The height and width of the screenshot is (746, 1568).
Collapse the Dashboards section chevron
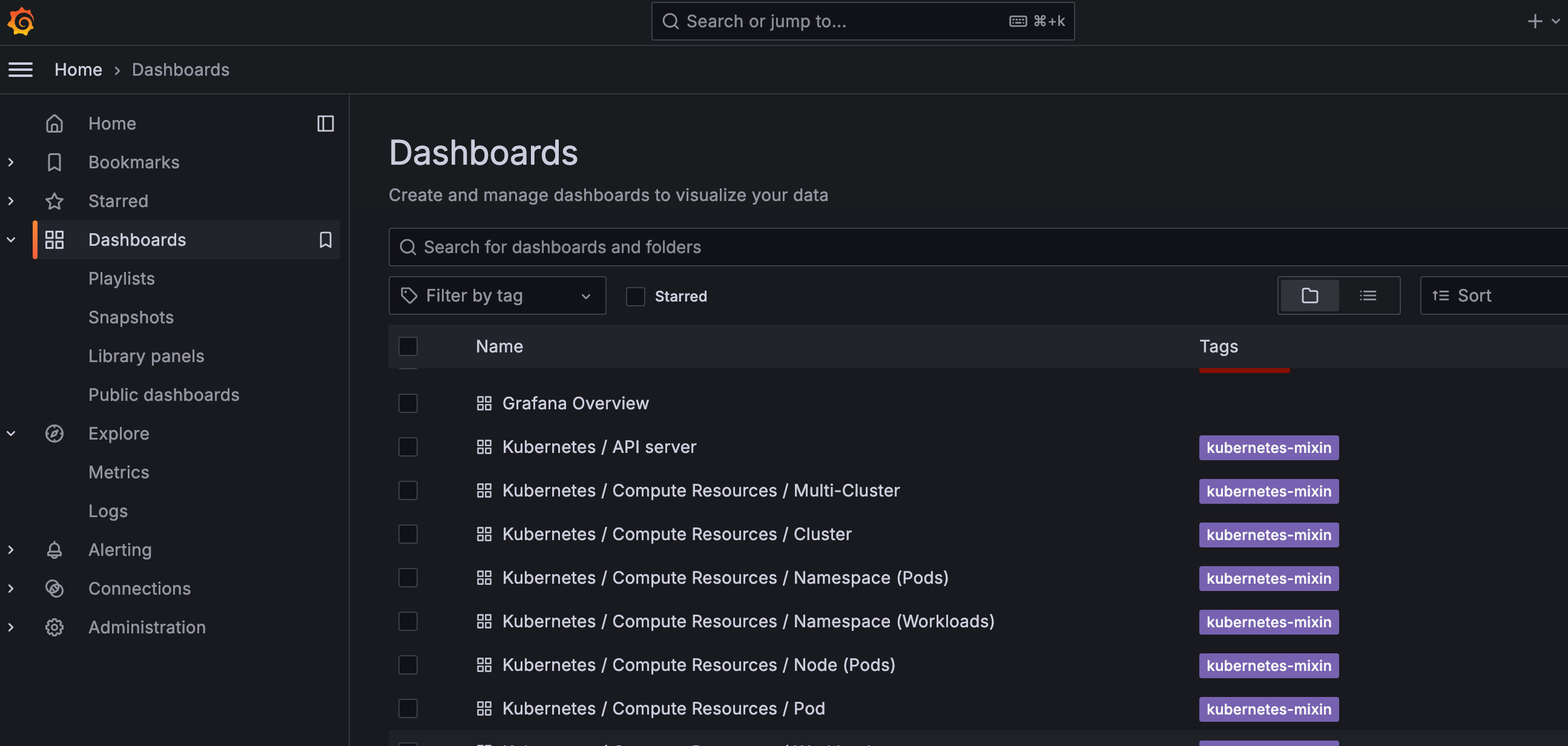point(11,240)
